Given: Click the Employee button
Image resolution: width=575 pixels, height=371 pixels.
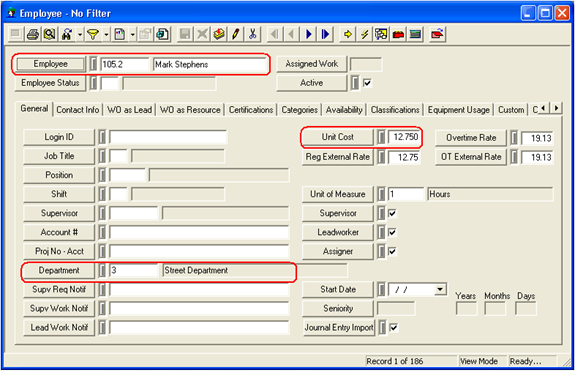Looking at the screenshot, I should point(50,64).
